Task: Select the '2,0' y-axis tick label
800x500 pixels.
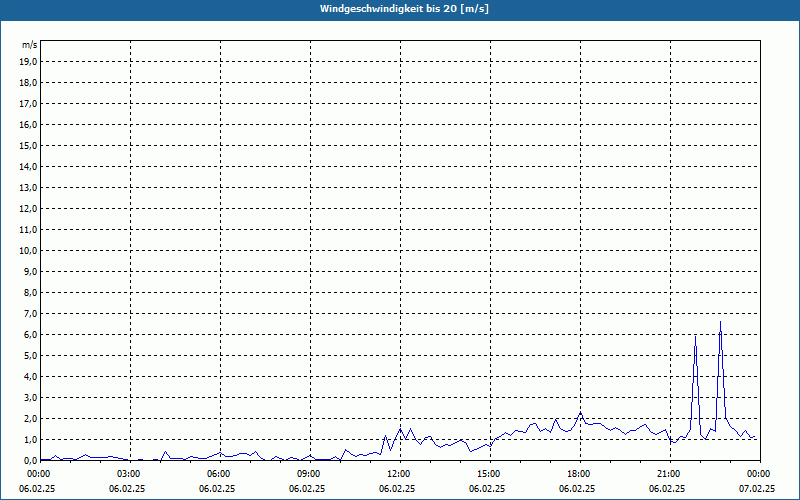Action: [x=30, y=418]
